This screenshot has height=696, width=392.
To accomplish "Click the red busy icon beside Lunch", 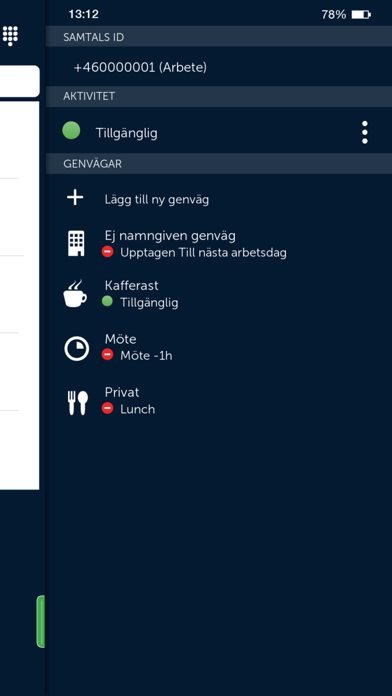I will coord(107,408).
